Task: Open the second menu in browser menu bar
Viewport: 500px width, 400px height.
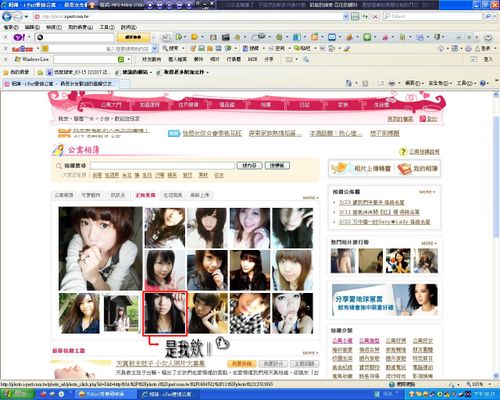Action: click(x=32, y=27)
